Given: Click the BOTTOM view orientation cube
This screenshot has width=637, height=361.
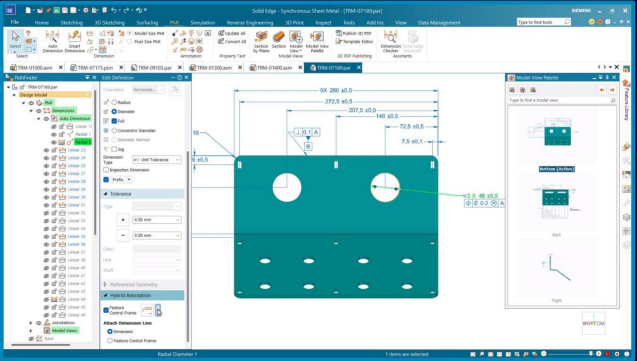Looking at the screenshot, I should tap(594, 323).
